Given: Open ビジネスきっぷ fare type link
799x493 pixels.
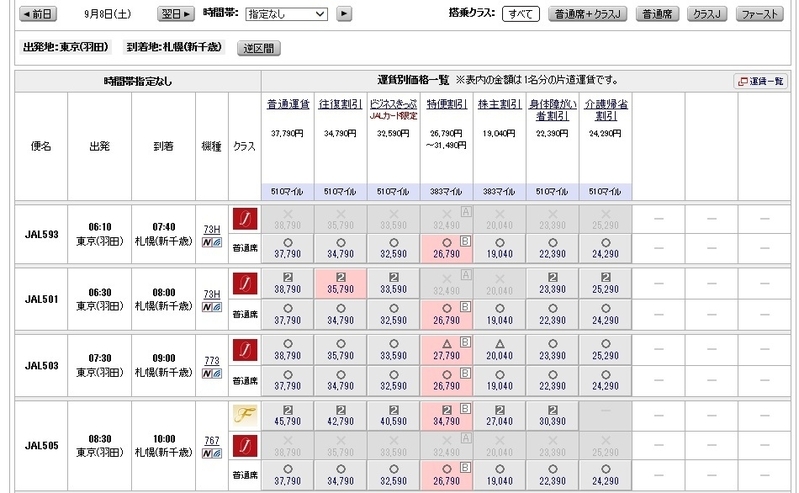Looking at the screenshot, I should coord(393,104).
